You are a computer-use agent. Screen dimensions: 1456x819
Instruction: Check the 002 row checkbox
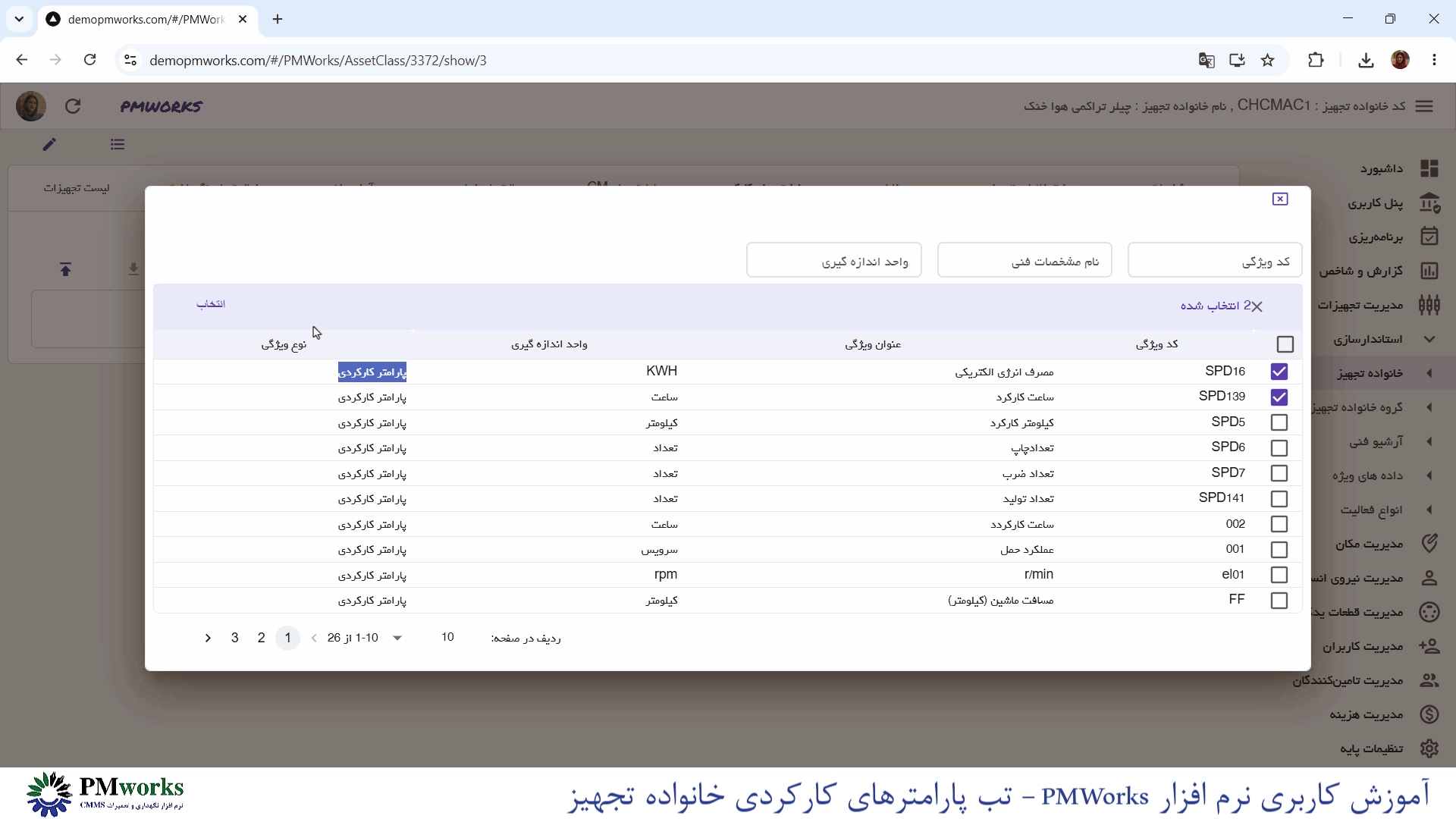pyautogui.click(x=1279, y=524)
